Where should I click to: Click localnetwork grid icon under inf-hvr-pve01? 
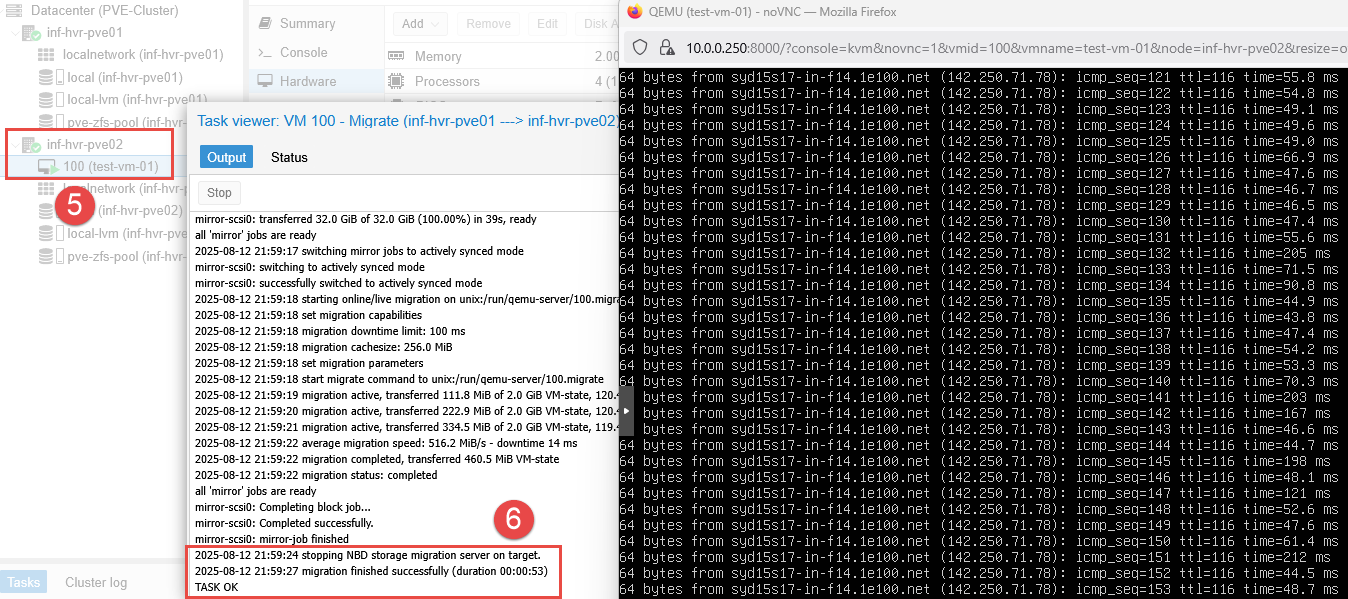47,55
